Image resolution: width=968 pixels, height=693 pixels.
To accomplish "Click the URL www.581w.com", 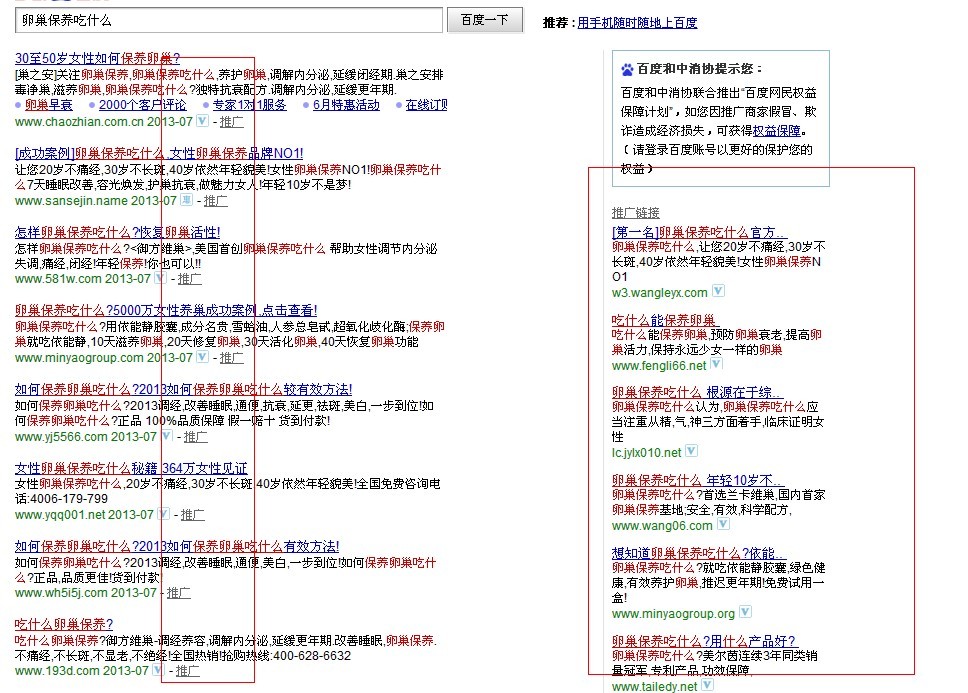I will point(58,279).
